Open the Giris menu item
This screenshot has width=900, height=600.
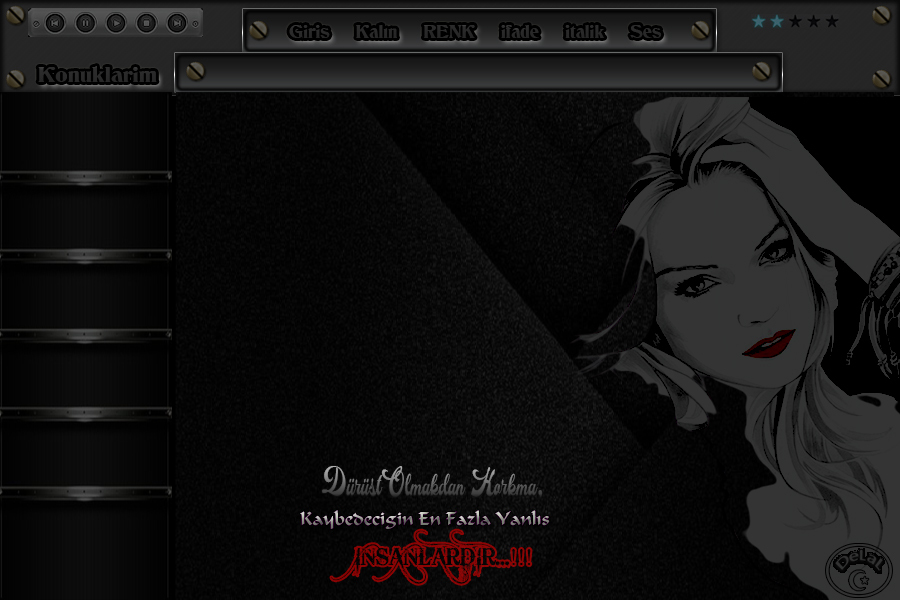click(309, 32)
